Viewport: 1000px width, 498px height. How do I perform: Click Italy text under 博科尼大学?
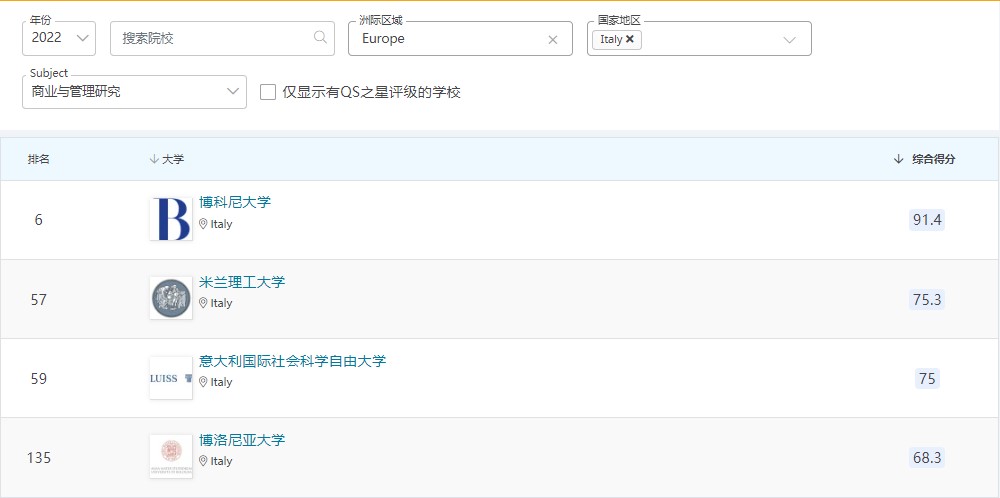point(221,224)
